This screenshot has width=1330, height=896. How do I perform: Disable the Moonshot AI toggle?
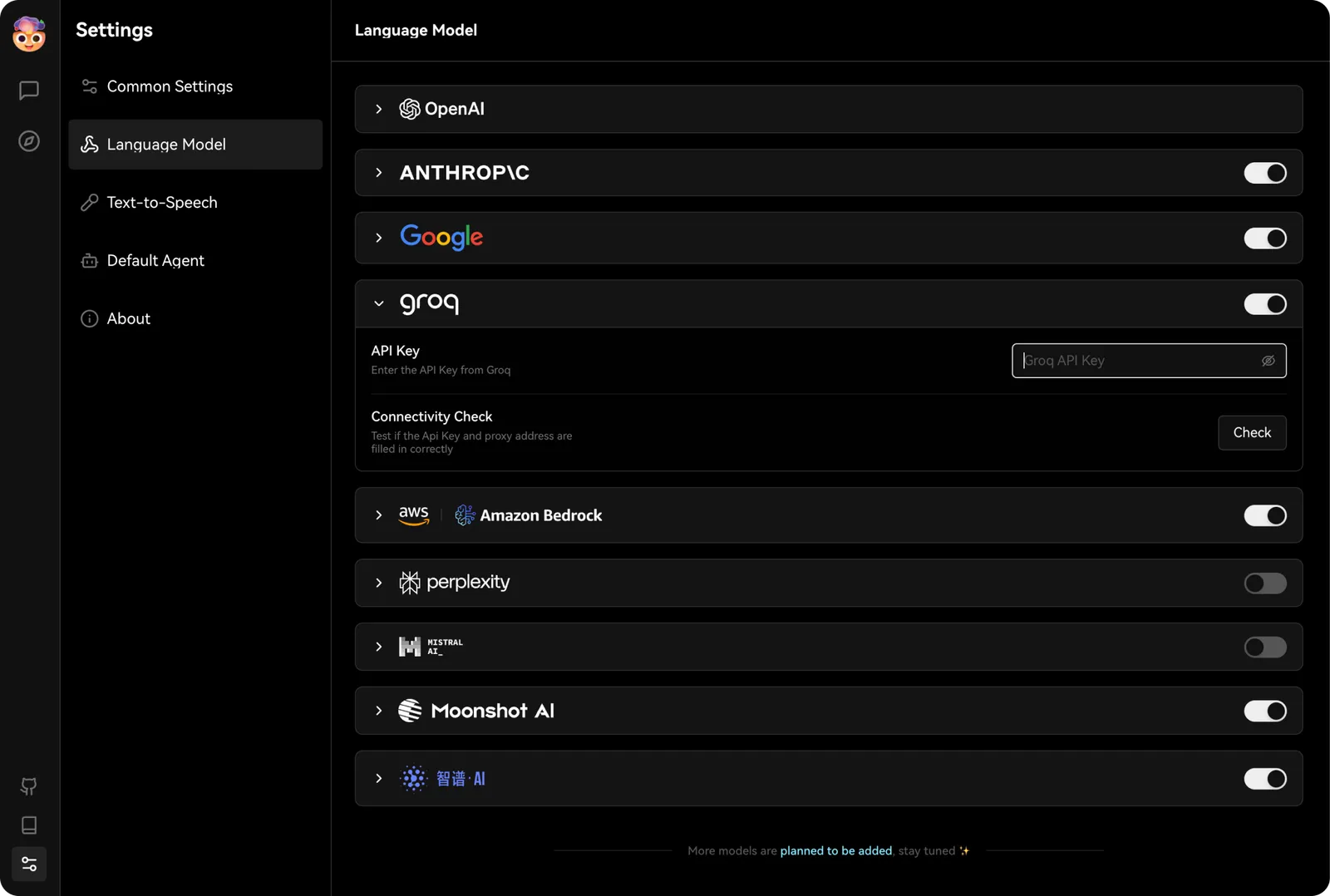pos(1265,711)
